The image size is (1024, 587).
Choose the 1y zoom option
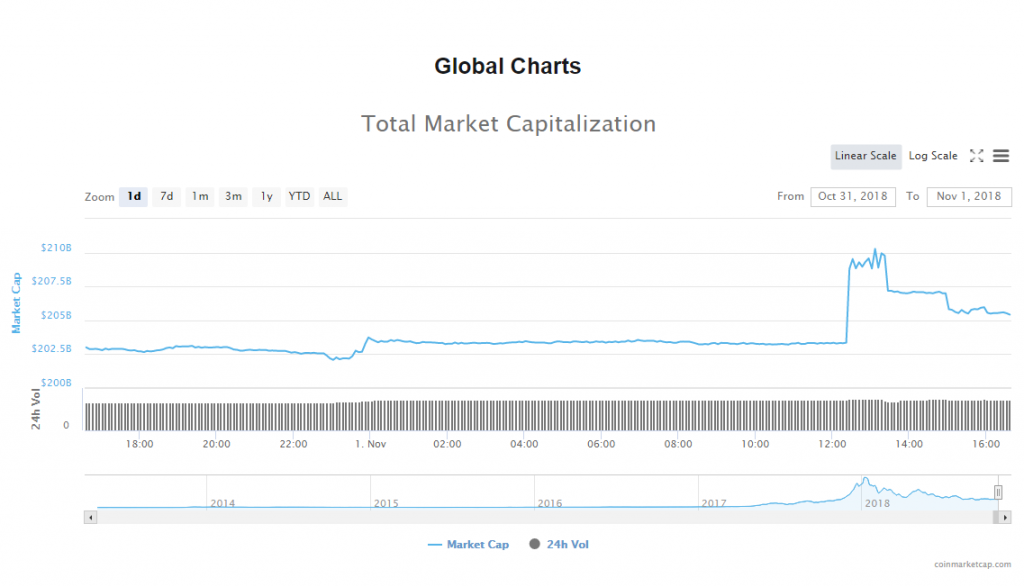tap(266, 197)
